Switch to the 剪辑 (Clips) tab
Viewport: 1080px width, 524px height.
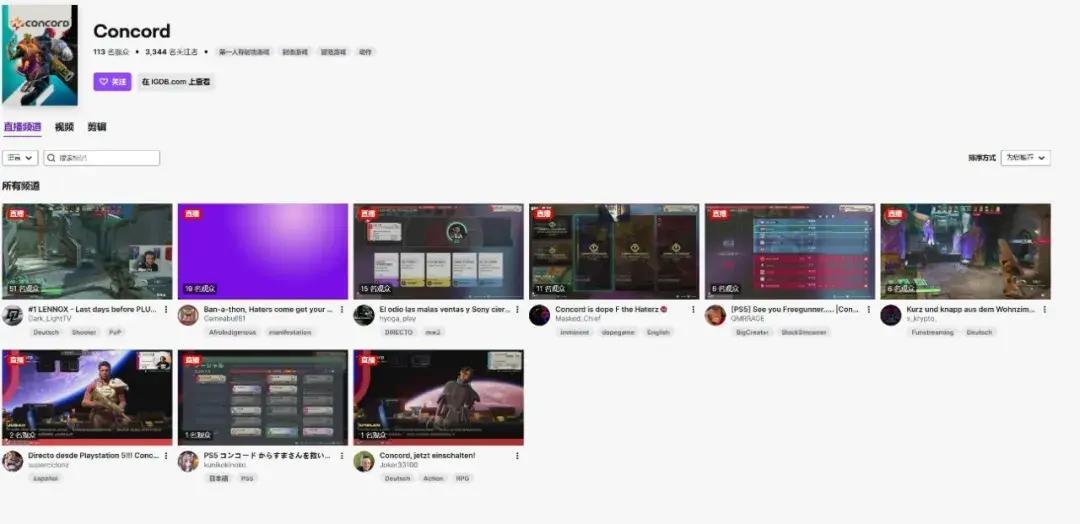96,127
